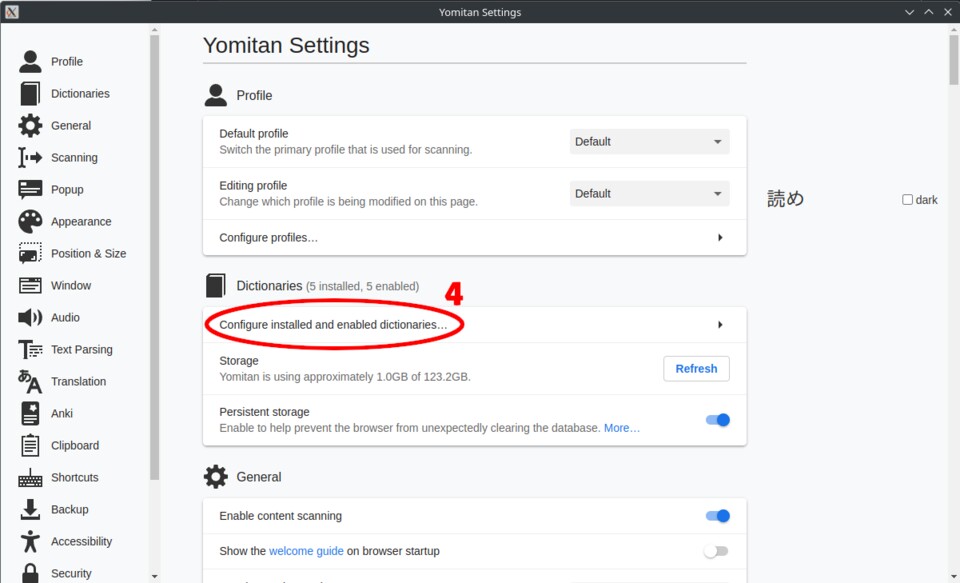Open the Backup download icon
960x583 pixels.
pos(31,510)
